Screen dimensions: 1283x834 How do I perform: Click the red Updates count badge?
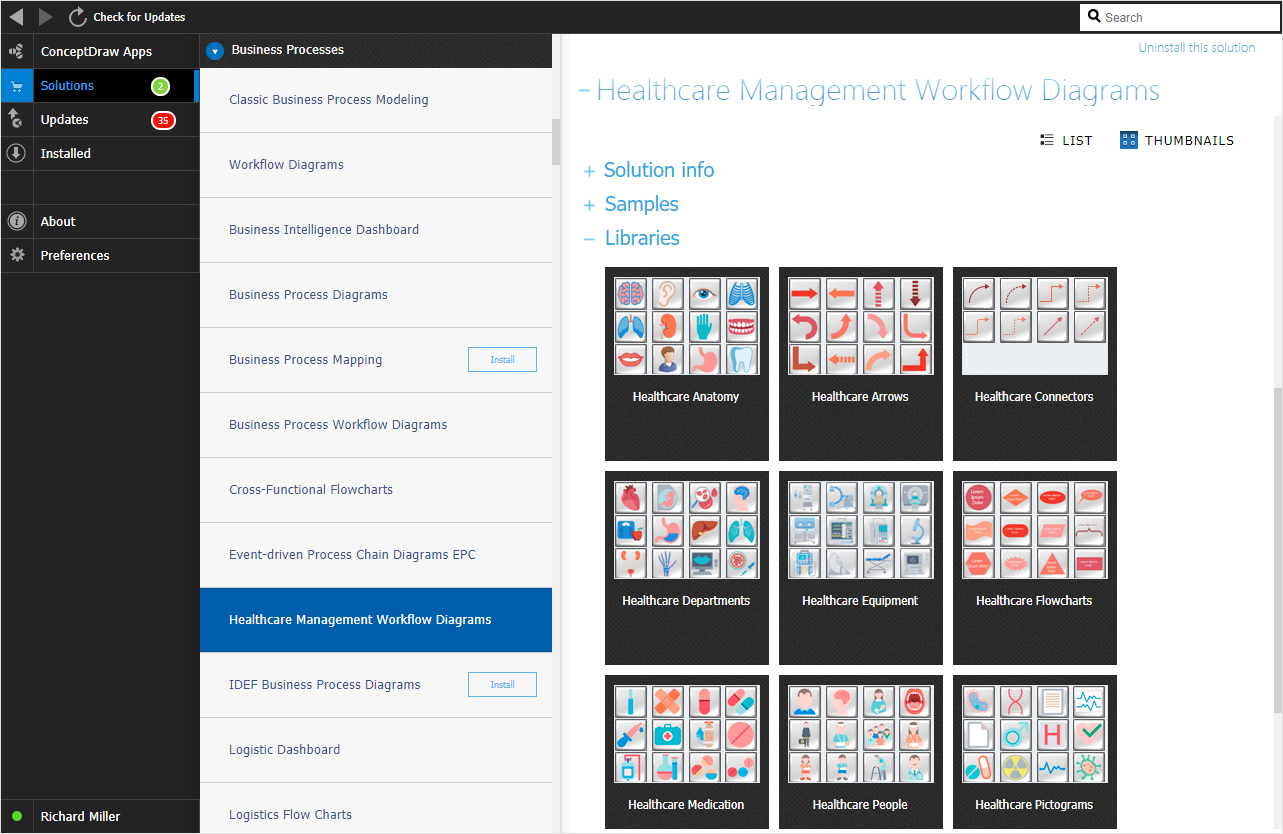click(163, 120)
